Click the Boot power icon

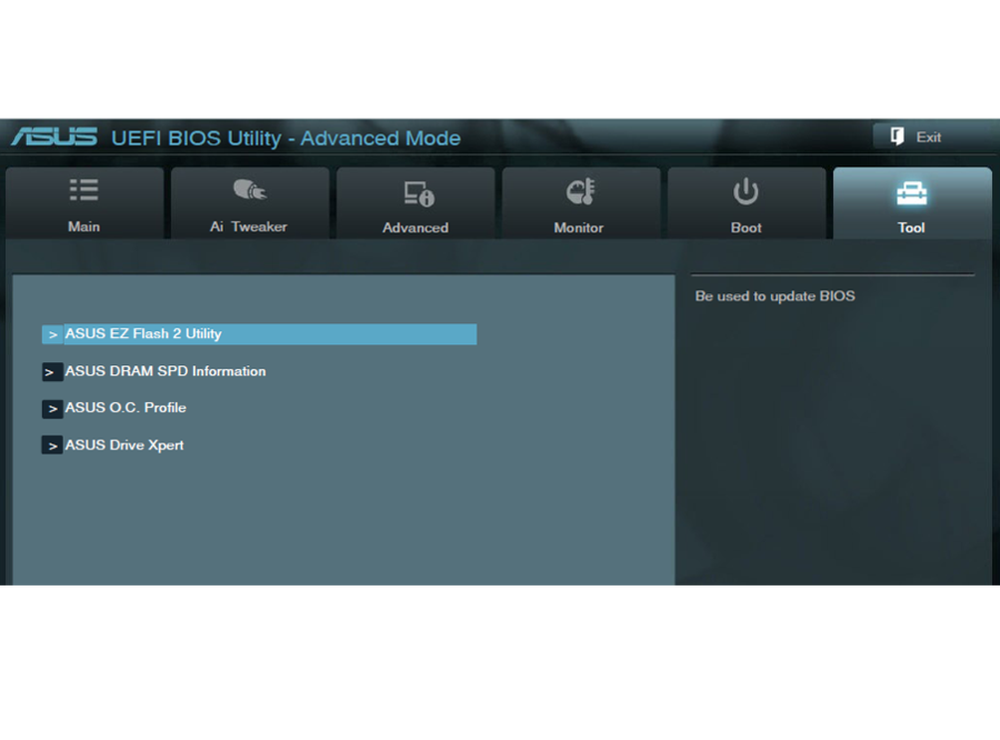click(x=746, y=191)
